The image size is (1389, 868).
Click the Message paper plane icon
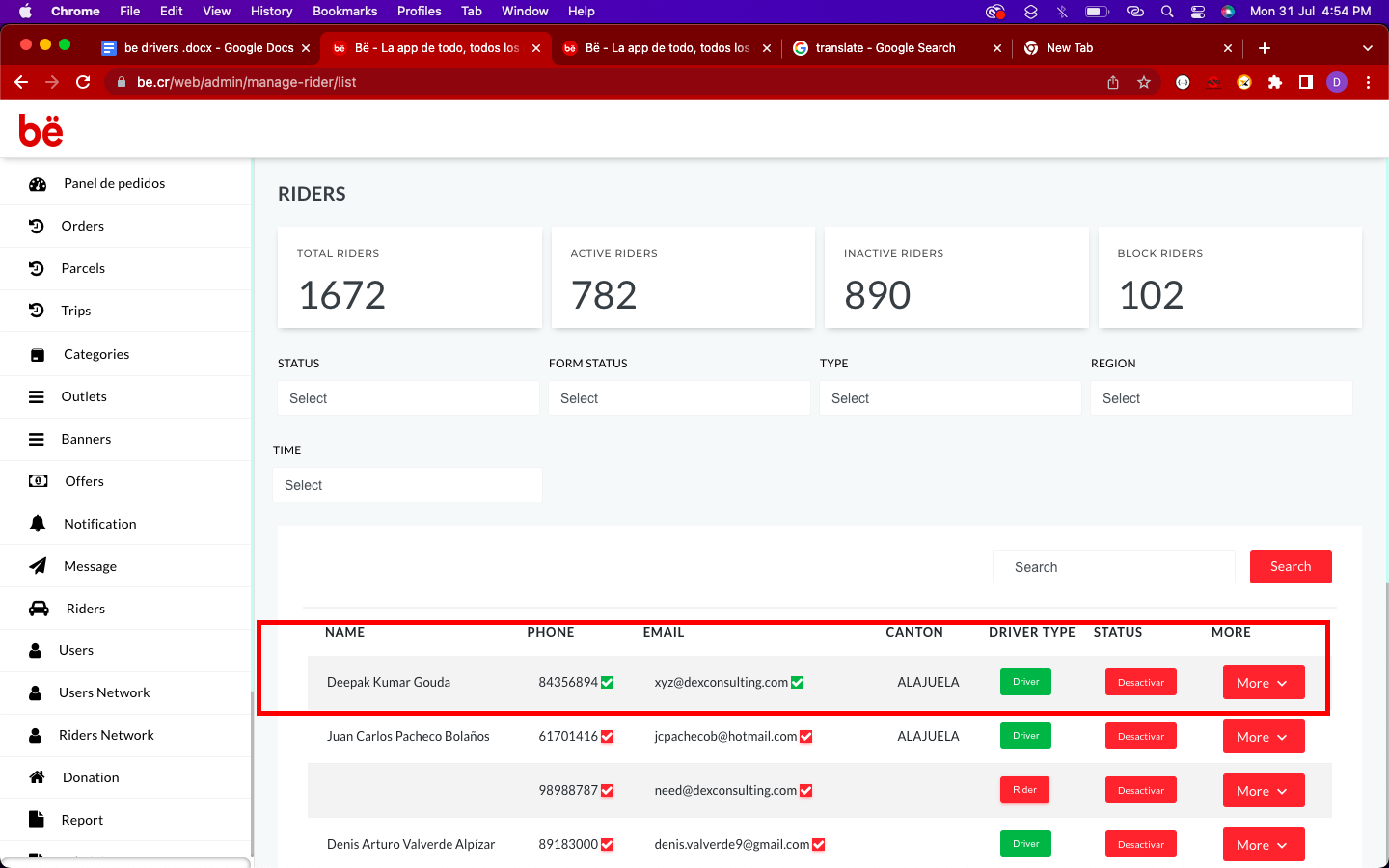(x=38, y=566)
